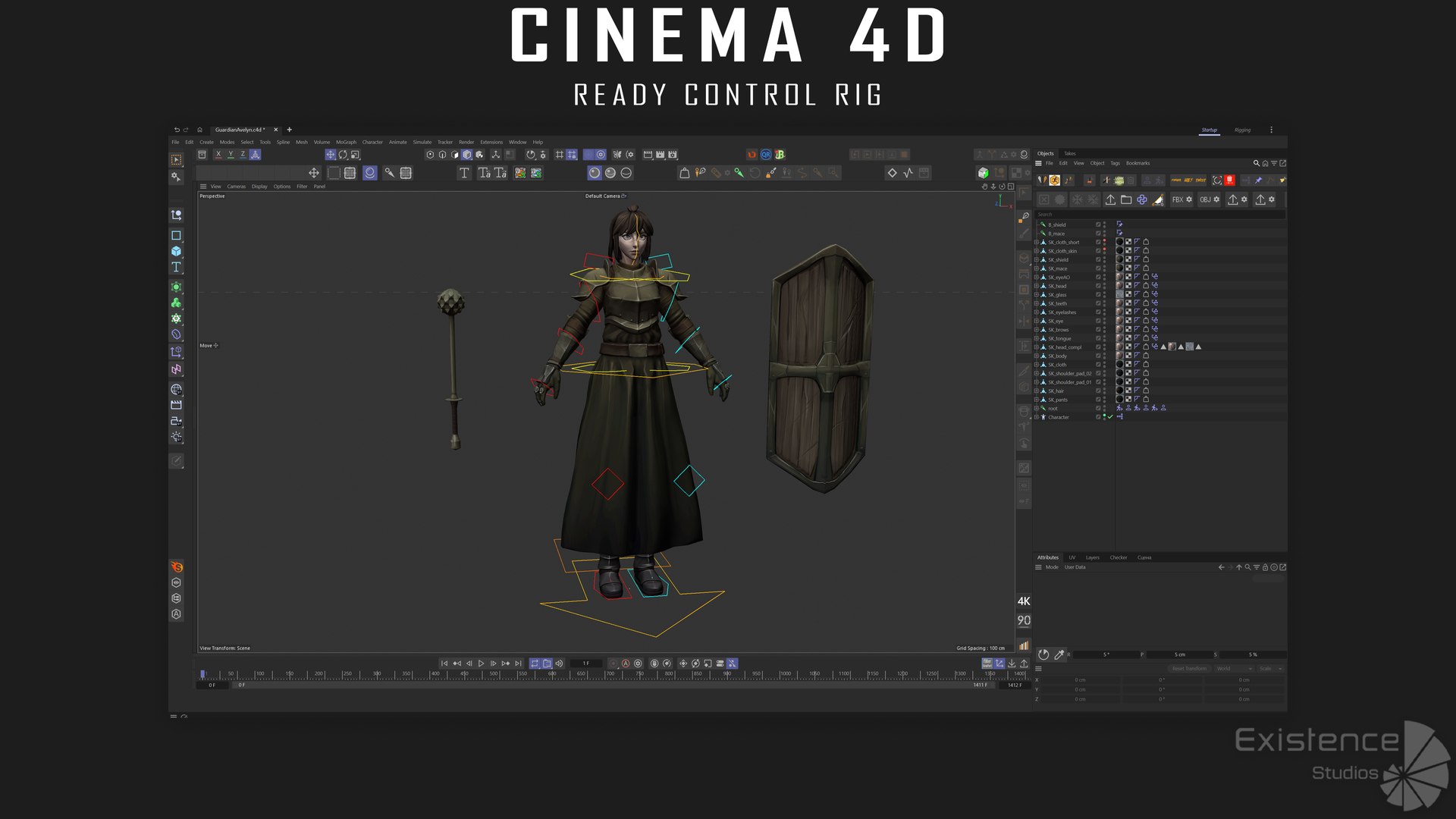
Task: Click black material tag on SK_cloth_short
Action: 1119,242
